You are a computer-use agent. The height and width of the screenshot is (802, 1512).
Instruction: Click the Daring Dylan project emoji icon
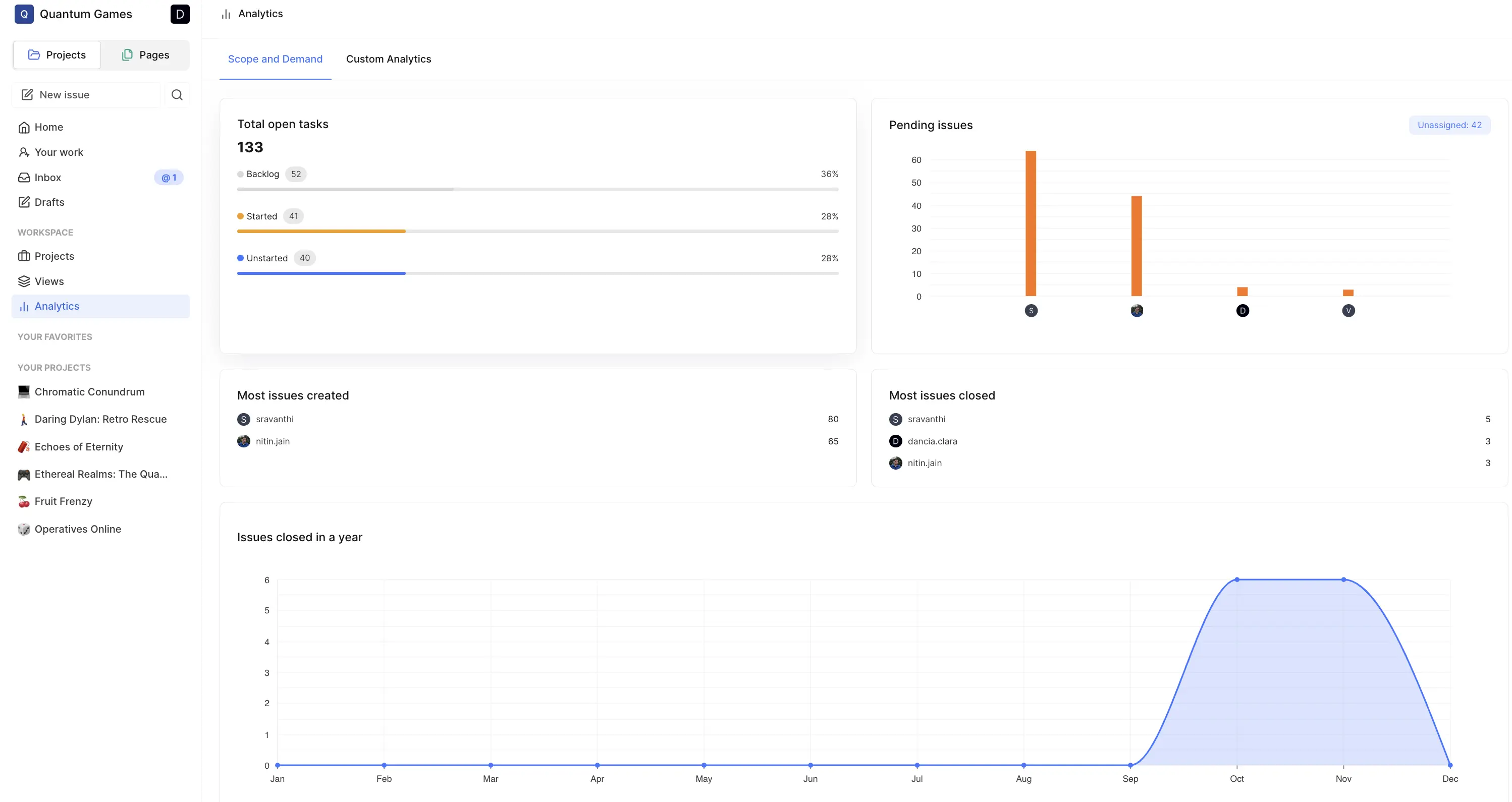[24, 420]
